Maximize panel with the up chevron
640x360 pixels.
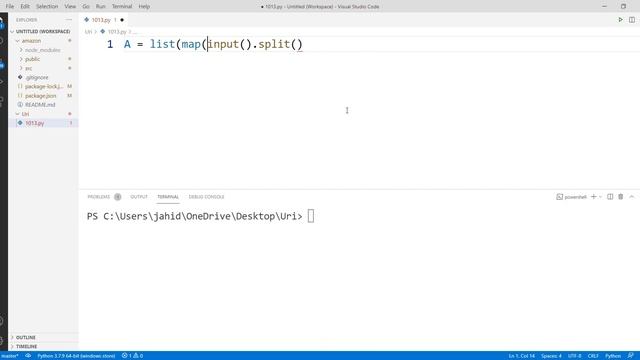[x=631, y=197]
